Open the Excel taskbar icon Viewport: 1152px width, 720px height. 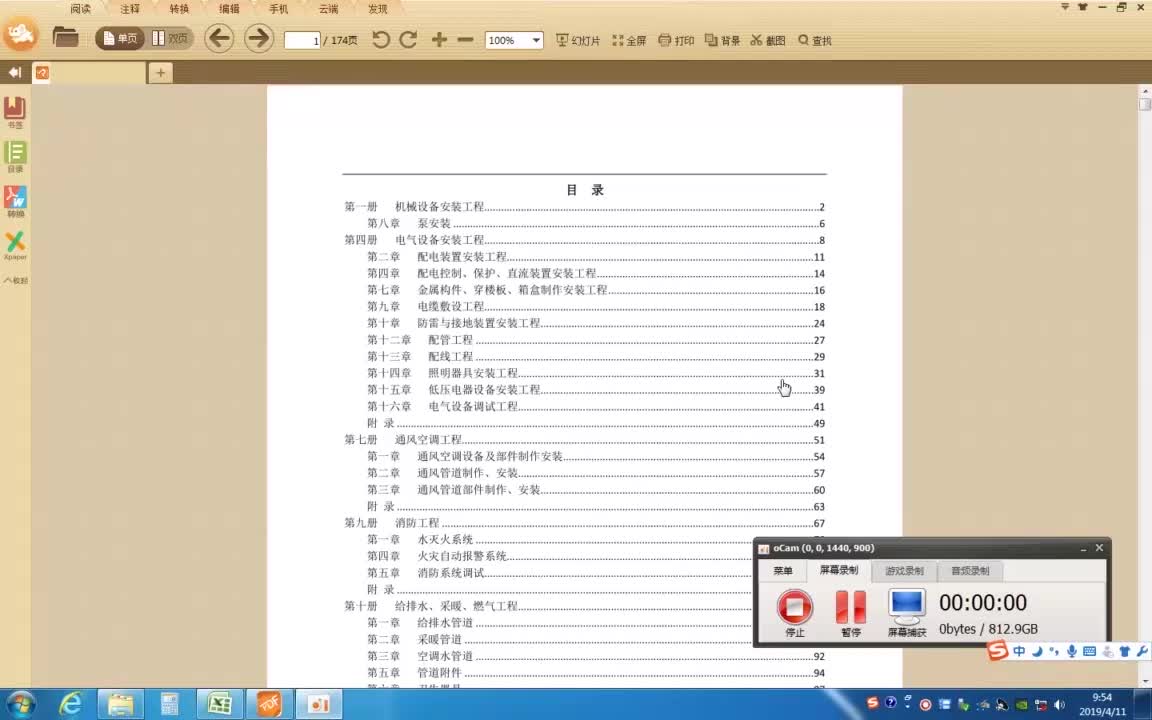point(219,705)
